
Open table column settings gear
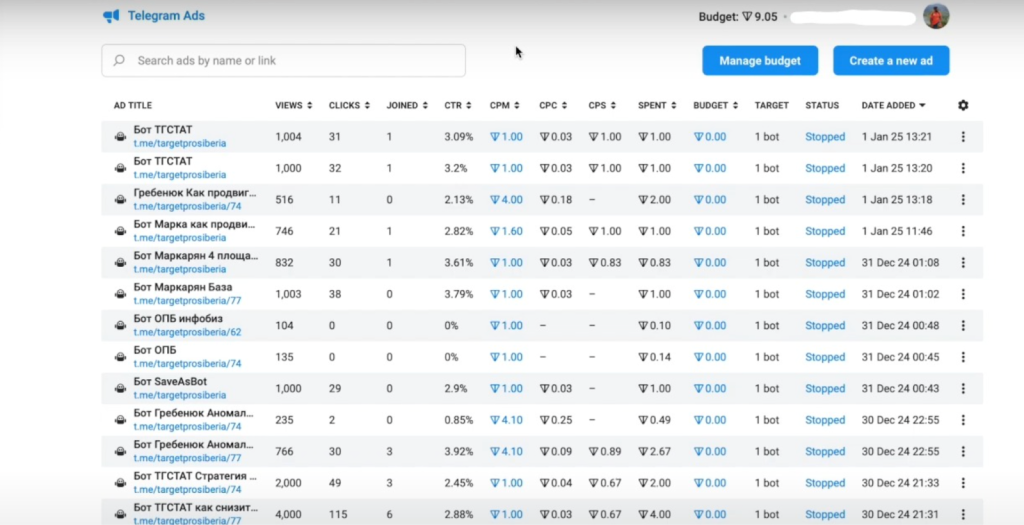coord(963,105)
